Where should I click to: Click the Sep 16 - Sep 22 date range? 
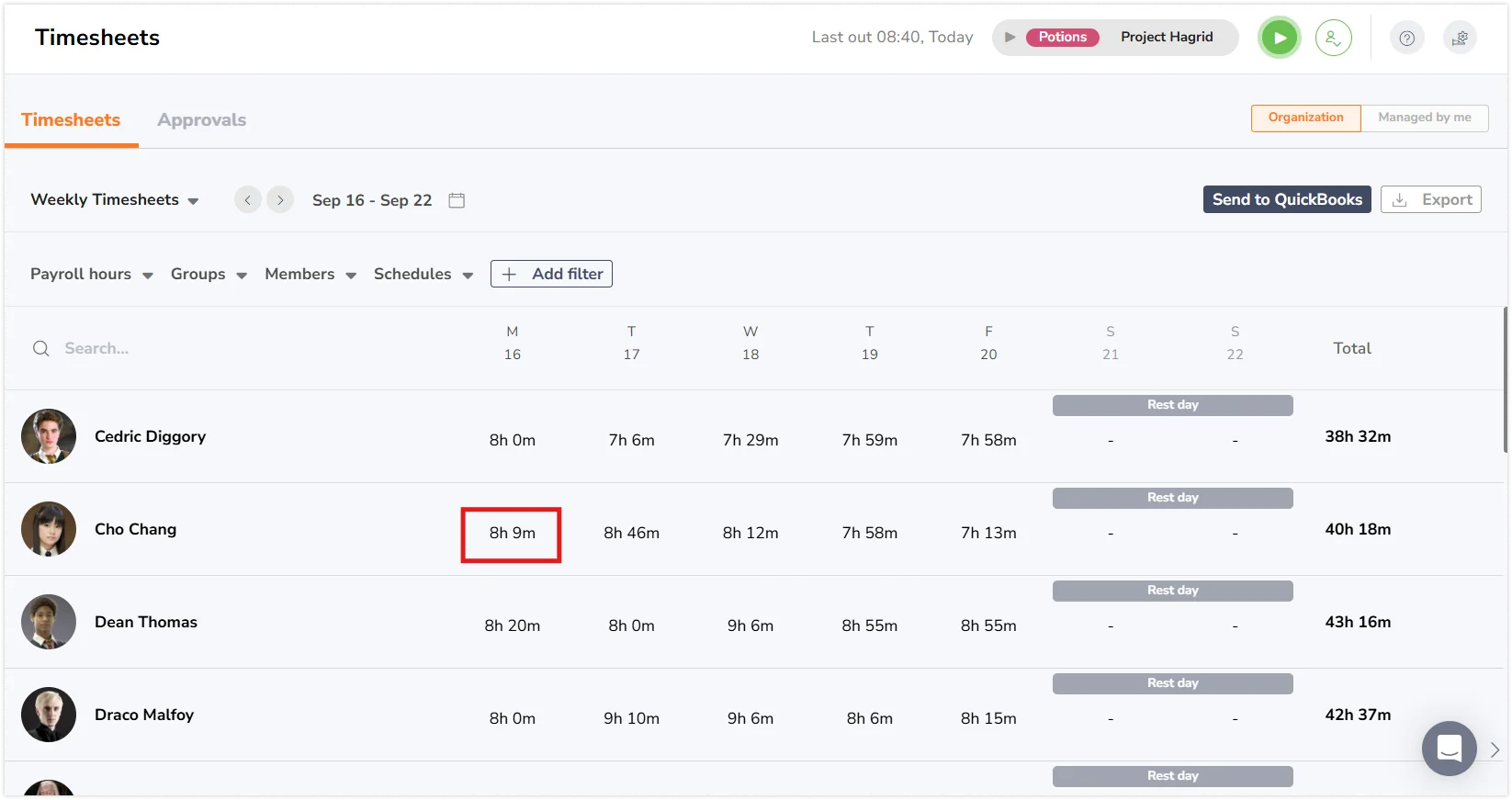pyautogui.click(x=372, y=200)
